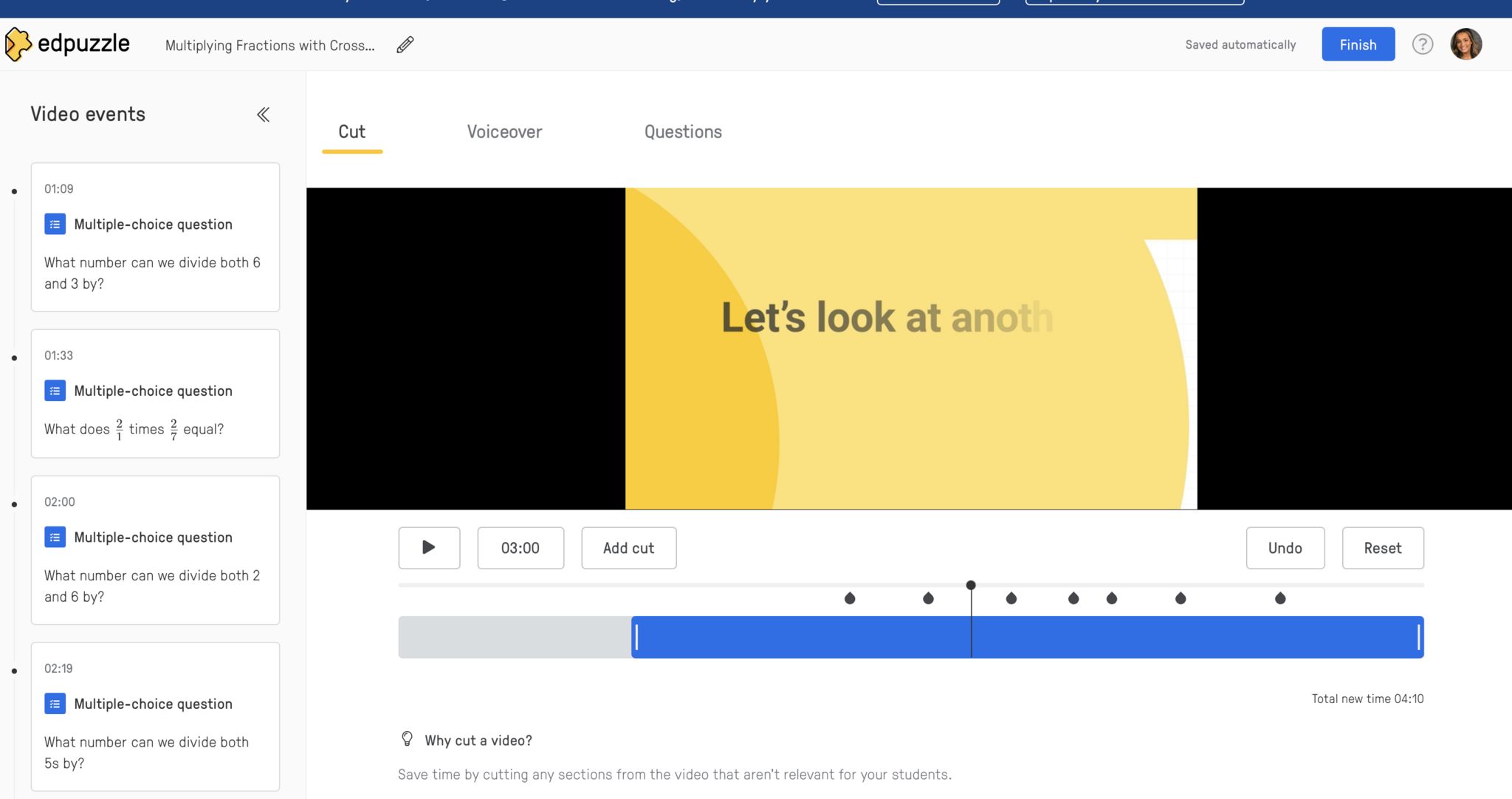Click the 03:00 time field
1512x799 pixels.
point(520,548)
